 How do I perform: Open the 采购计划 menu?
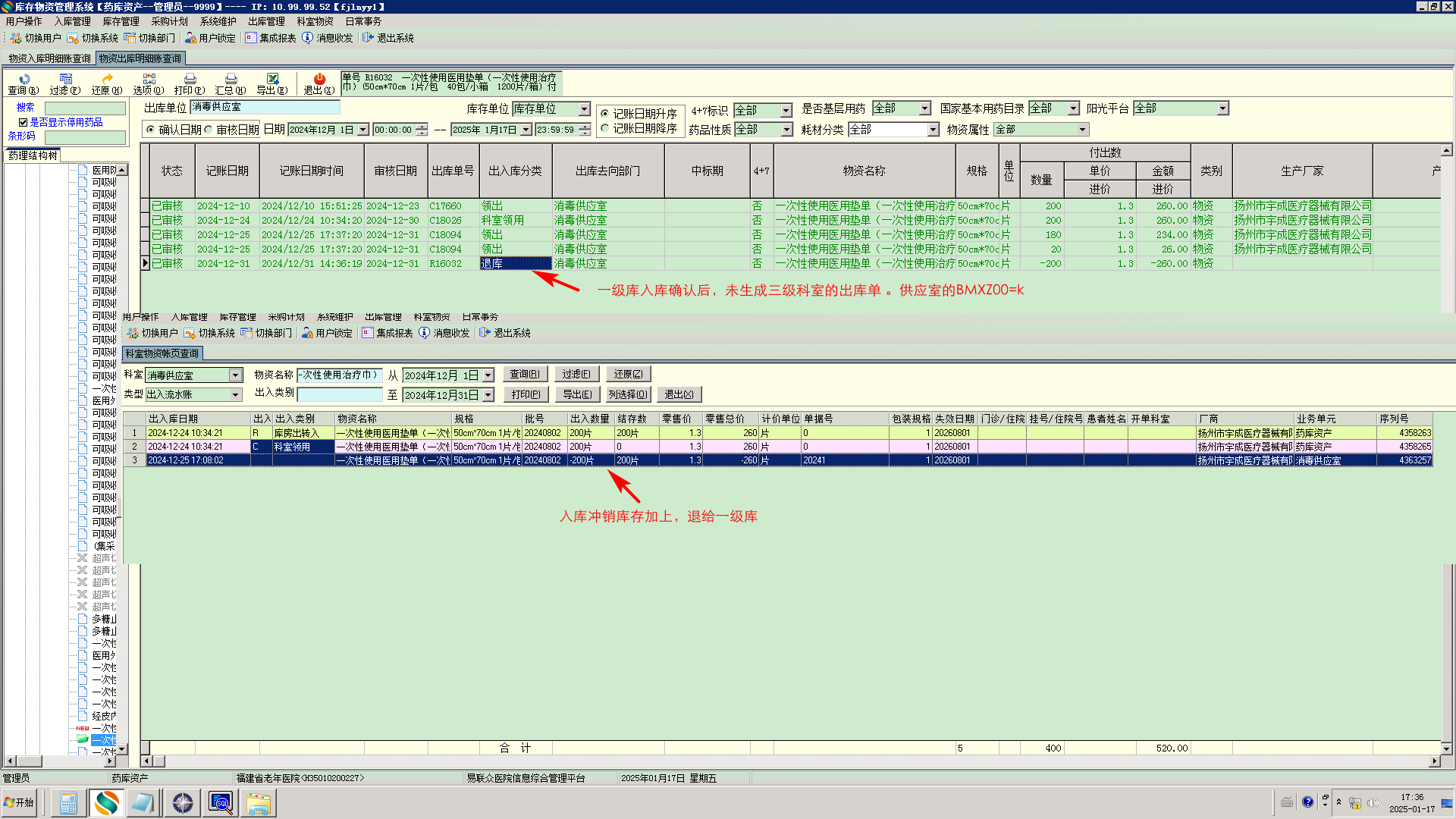169,21
